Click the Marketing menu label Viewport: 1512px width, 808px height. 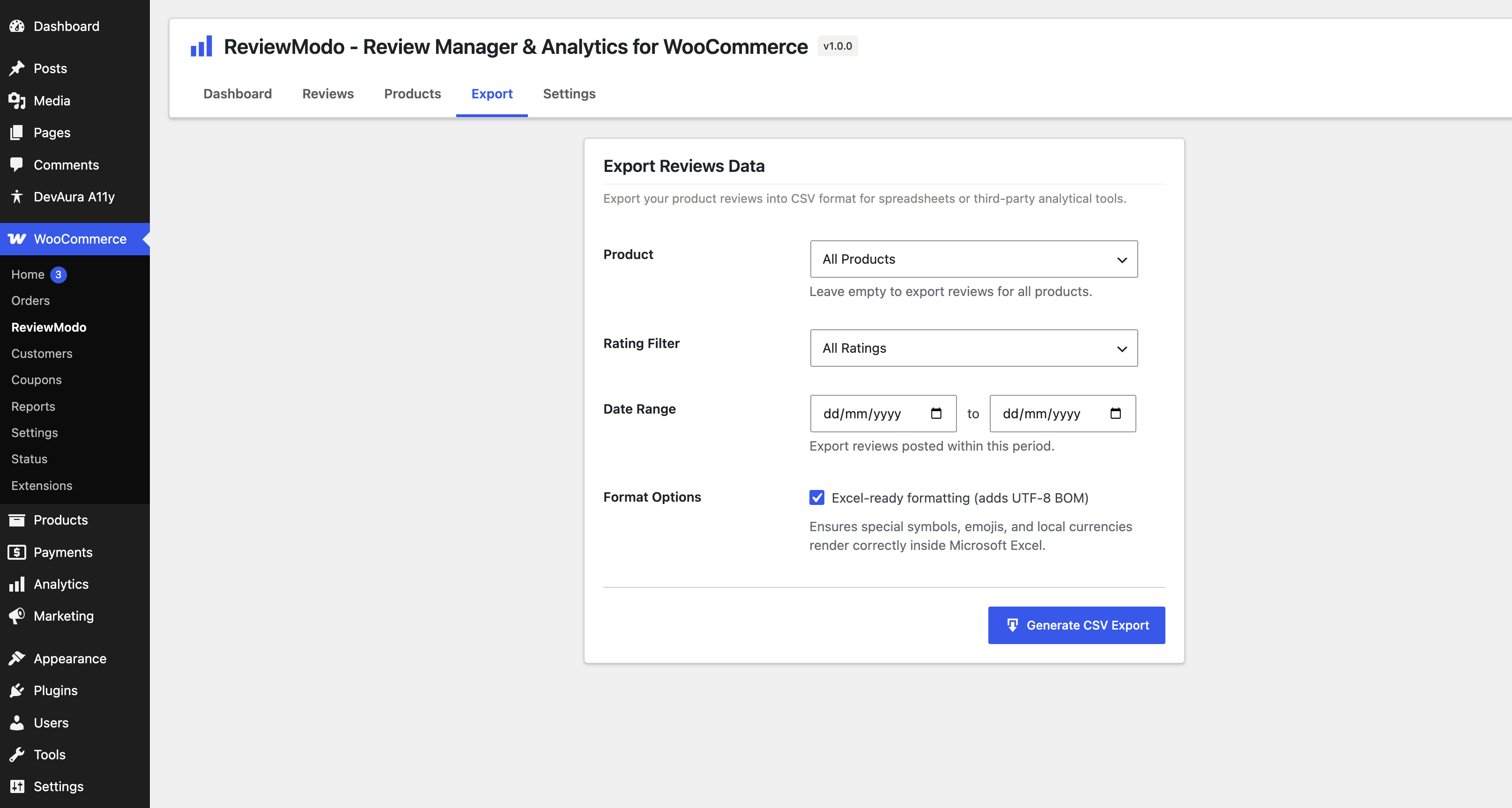click(x=64, y=616)
